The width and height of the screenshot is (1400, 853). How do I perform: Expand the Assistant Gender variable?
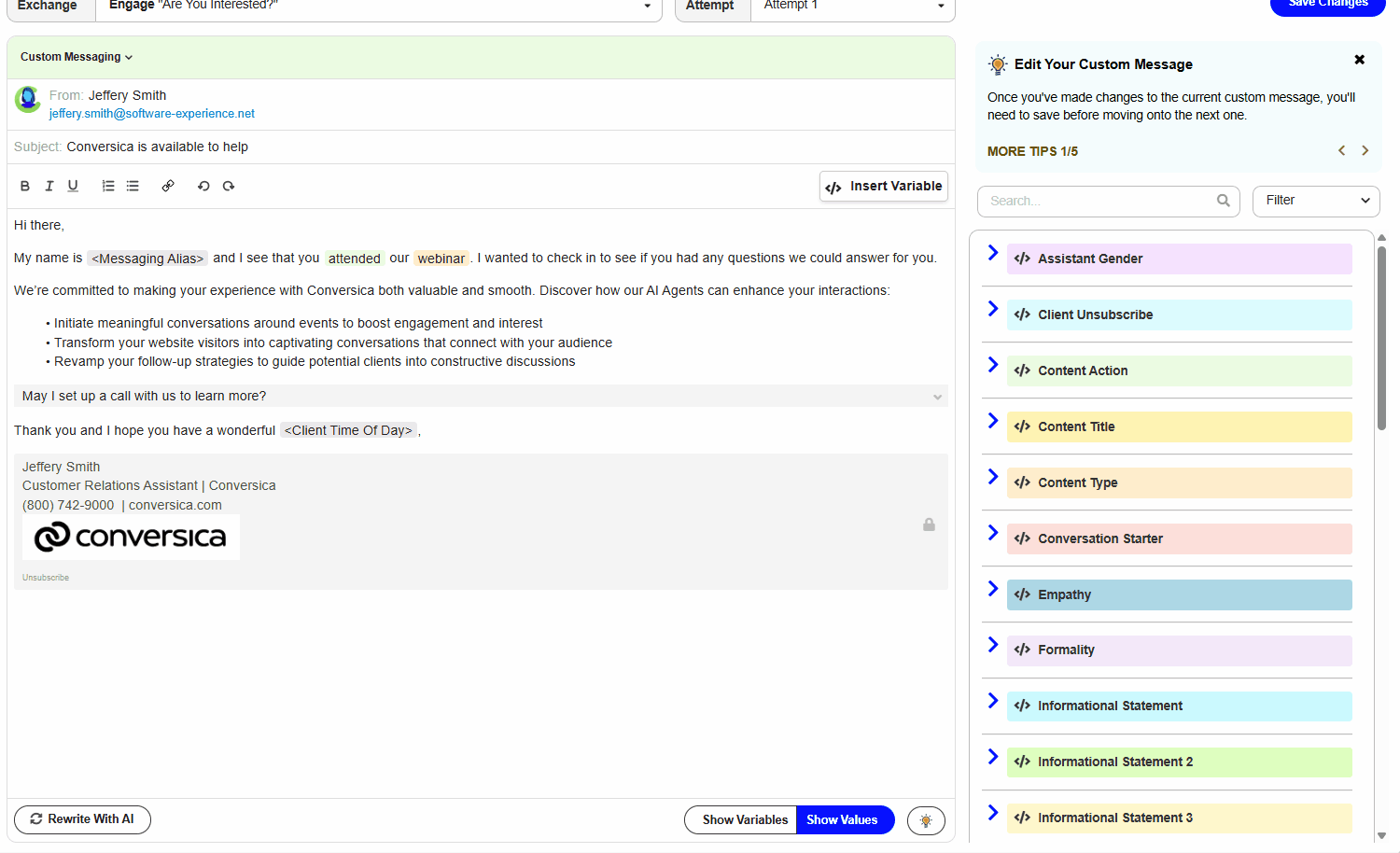point(993,253)
